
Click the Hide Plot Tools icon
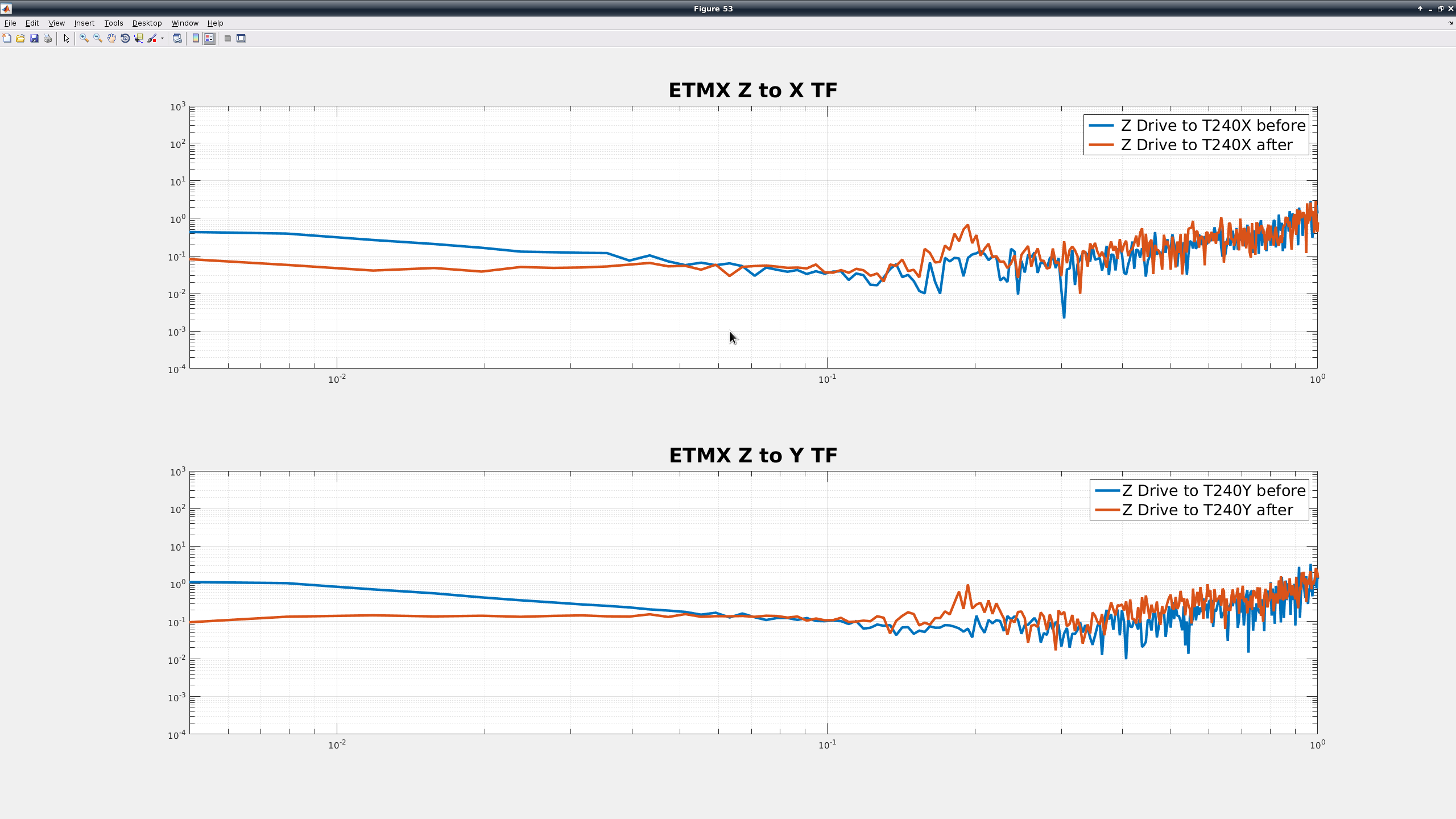point(227,38)
